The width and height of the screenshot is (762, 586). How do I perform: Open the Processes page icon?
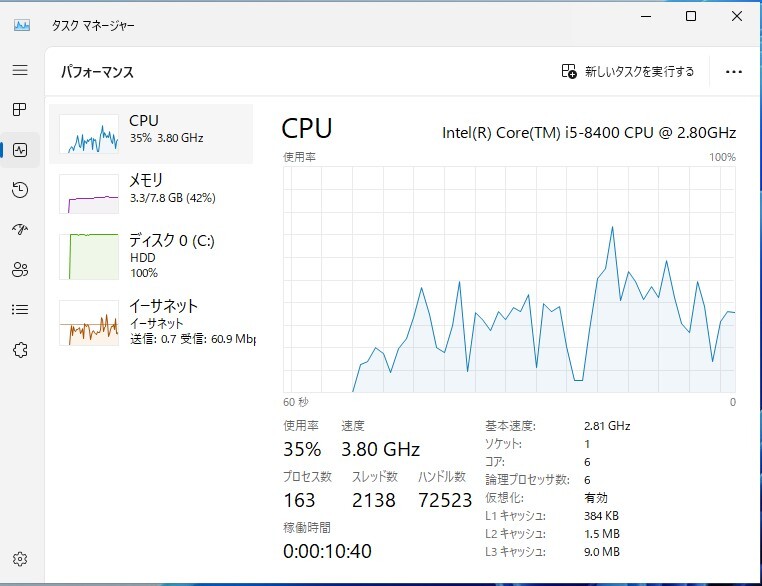20,109
